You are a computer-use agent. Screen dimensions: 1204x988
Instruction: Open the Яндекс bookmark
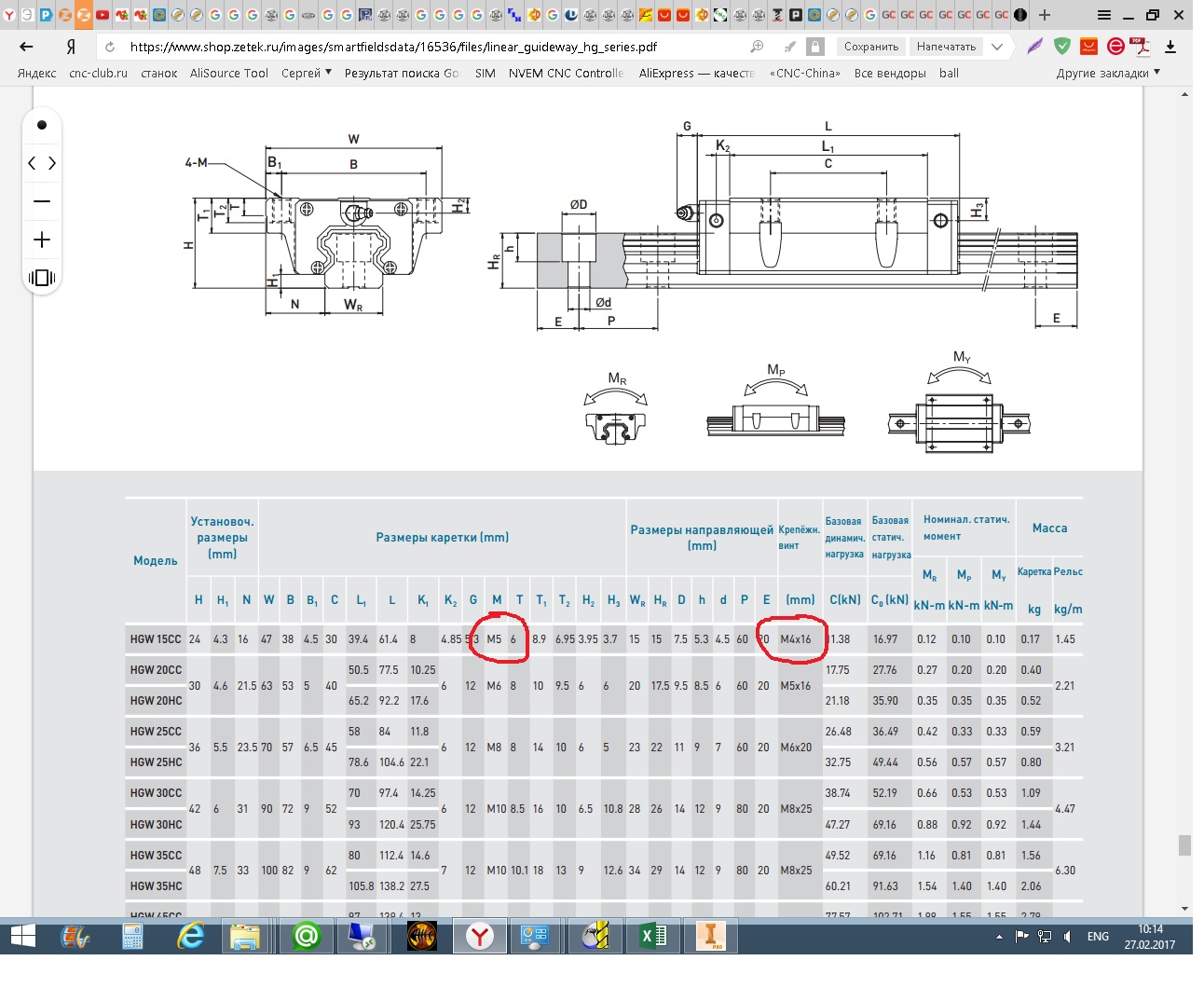point(37,73)
